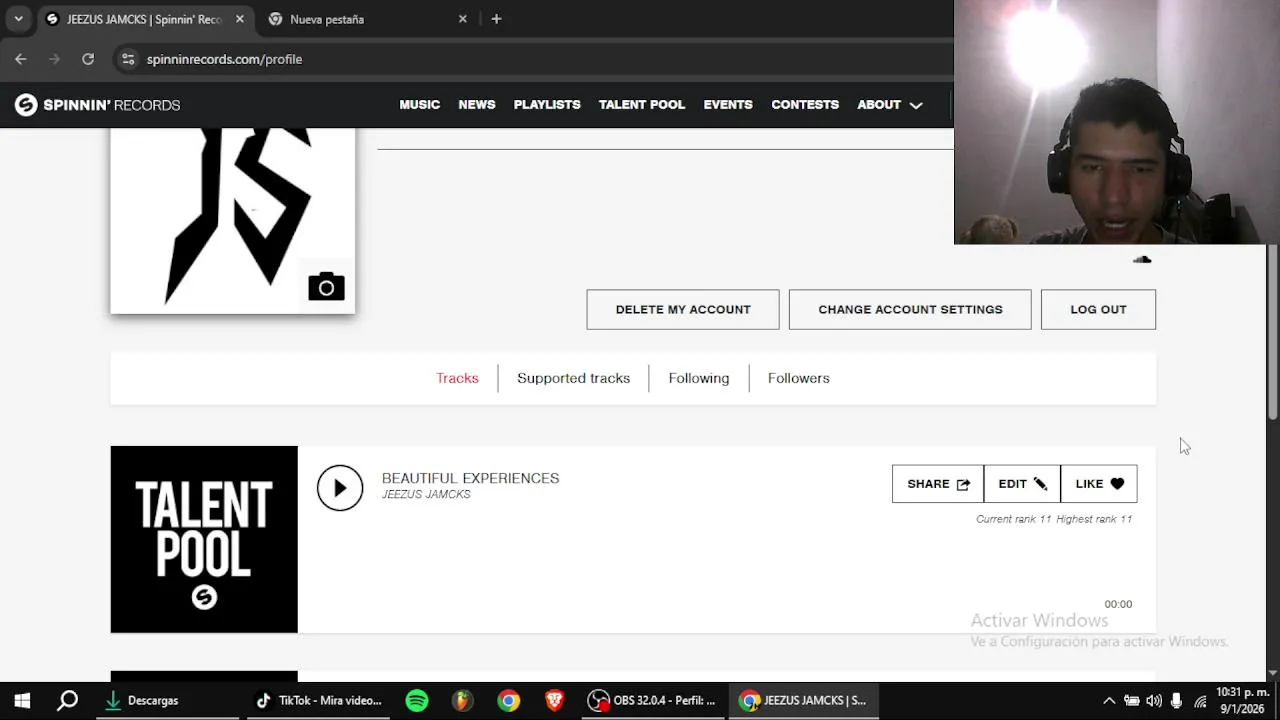Show hidden system tray icons
1280x720 pixels.
click(1109, 701)
